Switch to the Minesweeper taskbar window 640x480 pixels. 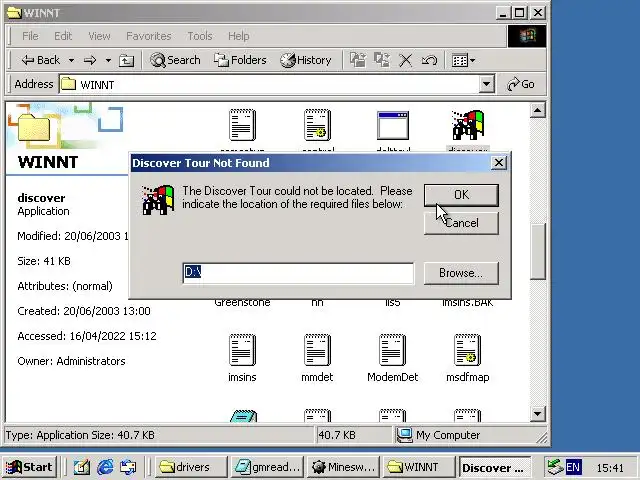(x=343, y=467)
